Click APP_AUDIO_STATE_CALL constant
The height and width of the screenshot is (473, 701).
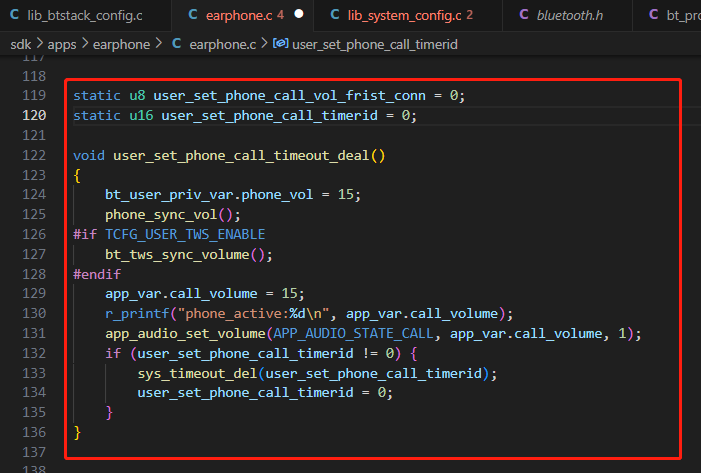pyautogui.click(x=353, y=334)
